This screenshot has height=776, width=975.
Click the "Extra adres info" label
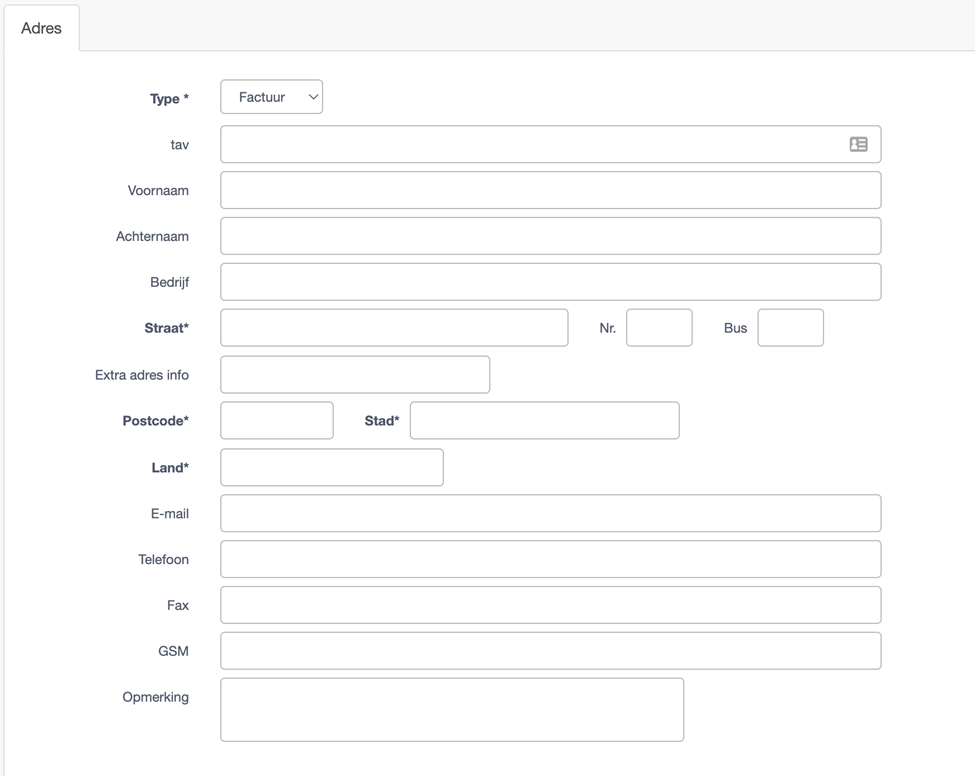(x=142, y=375)
